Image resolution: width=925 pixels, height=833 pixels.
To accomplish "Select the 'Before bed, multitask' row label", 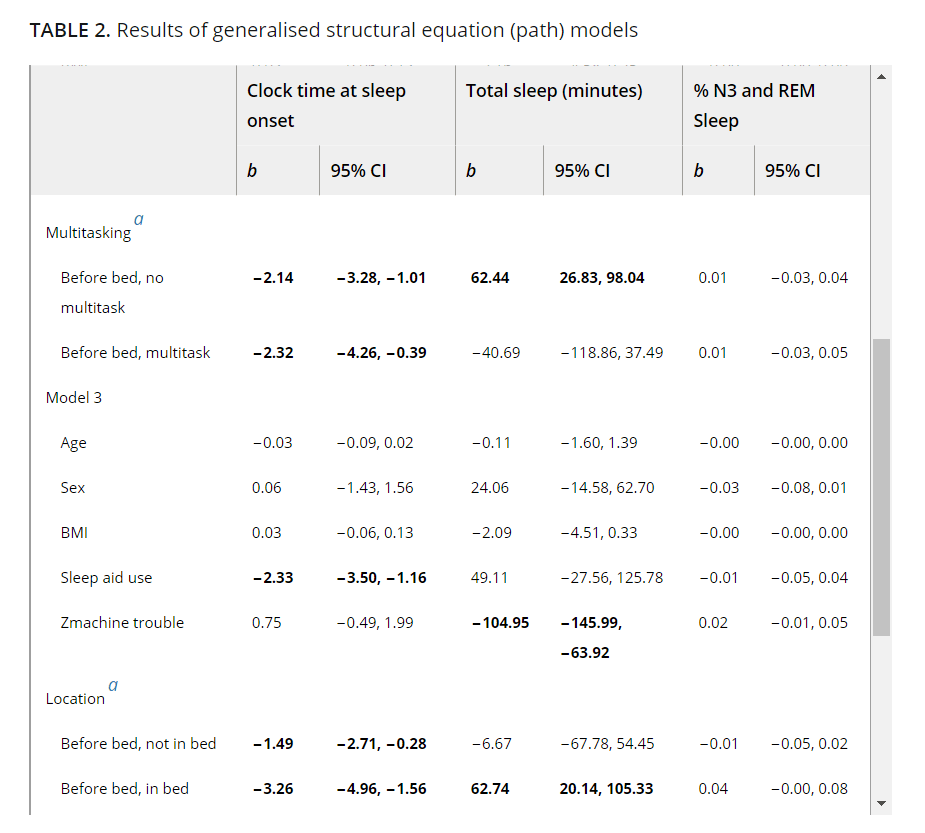I will point(135,352).
